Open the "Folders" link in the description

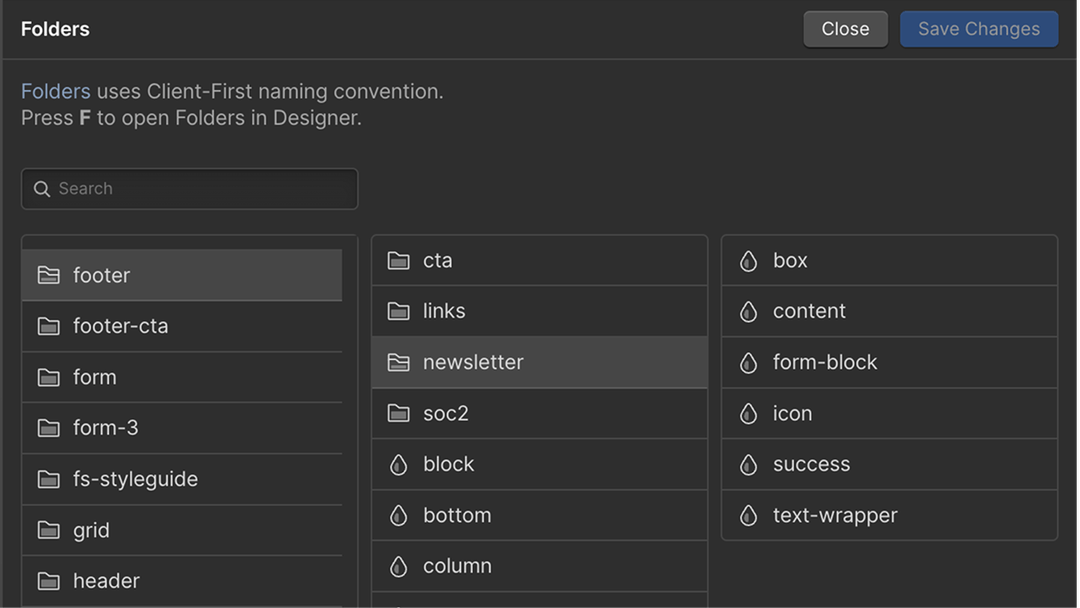click(x=56, y=90)
